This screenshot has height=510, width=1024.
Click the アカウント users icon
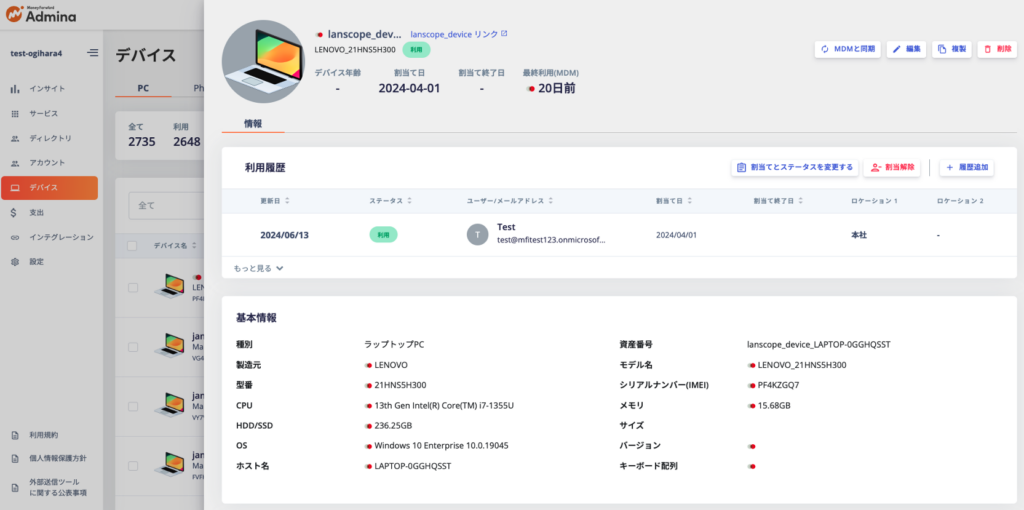[x=15, y=163]
